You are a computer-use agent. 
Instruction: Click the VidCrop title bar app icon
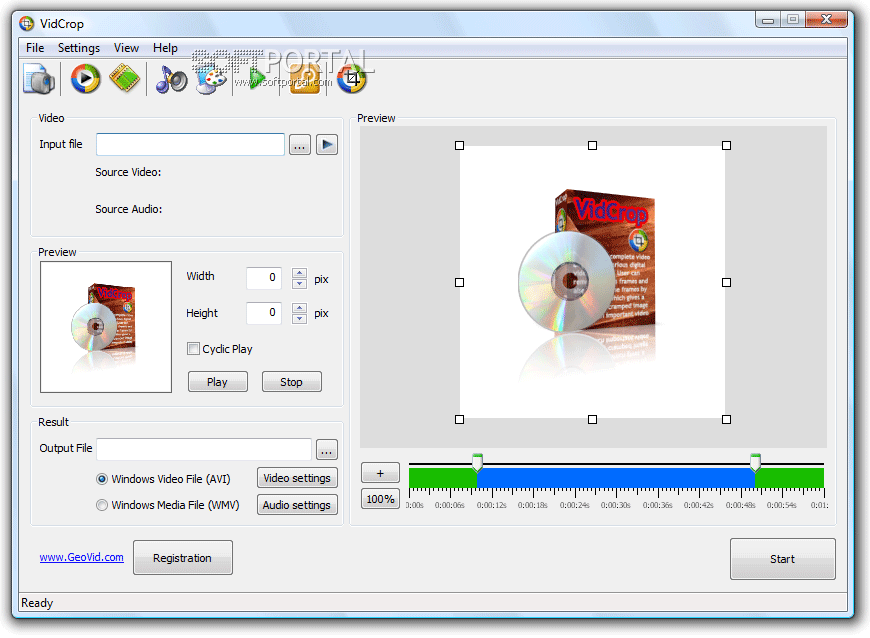tap(27, 23)
